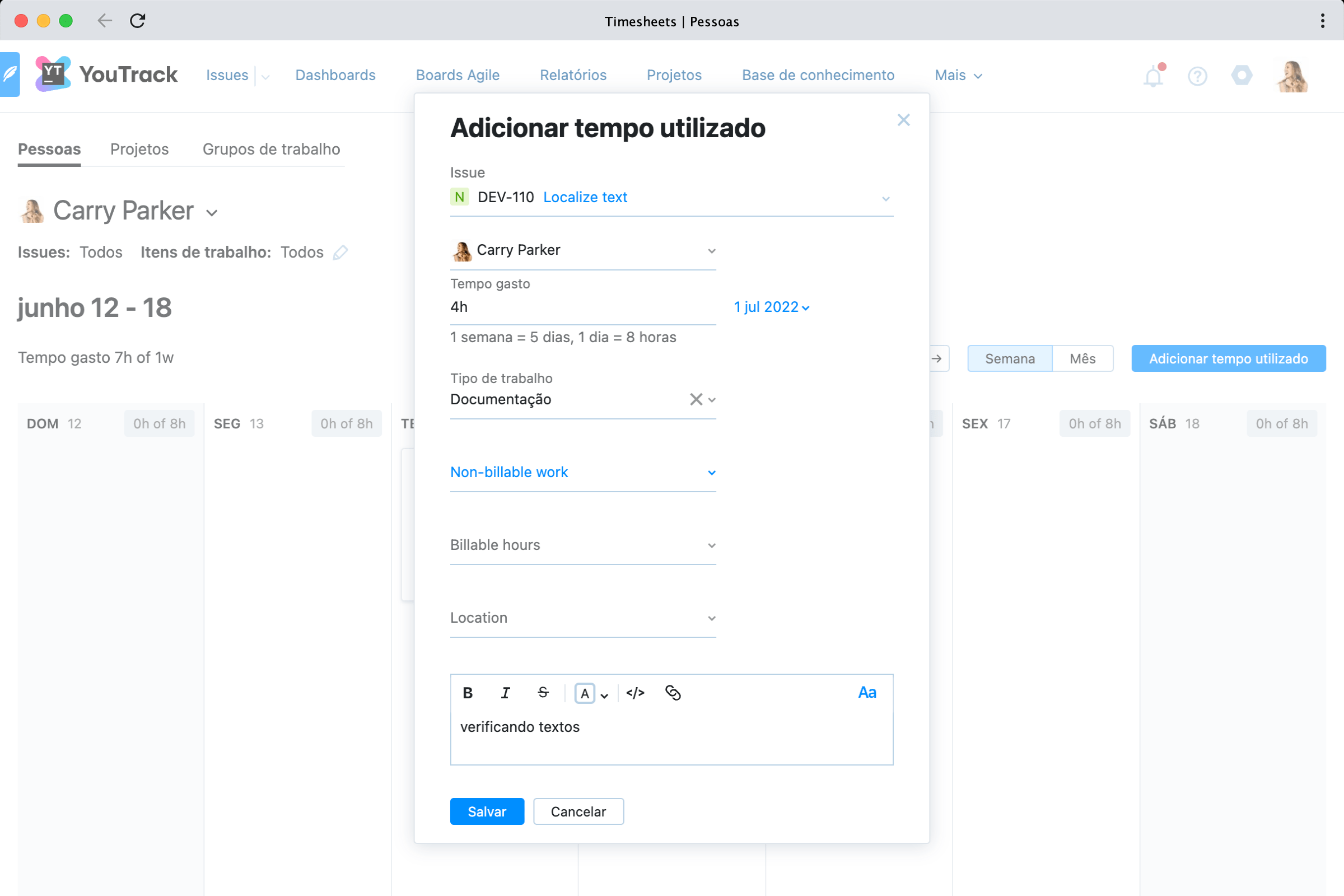Click the Tempo gasto input field
The width and height of the screenshot is (1344, 896).
pyautogui.click(x=582, y=307)
